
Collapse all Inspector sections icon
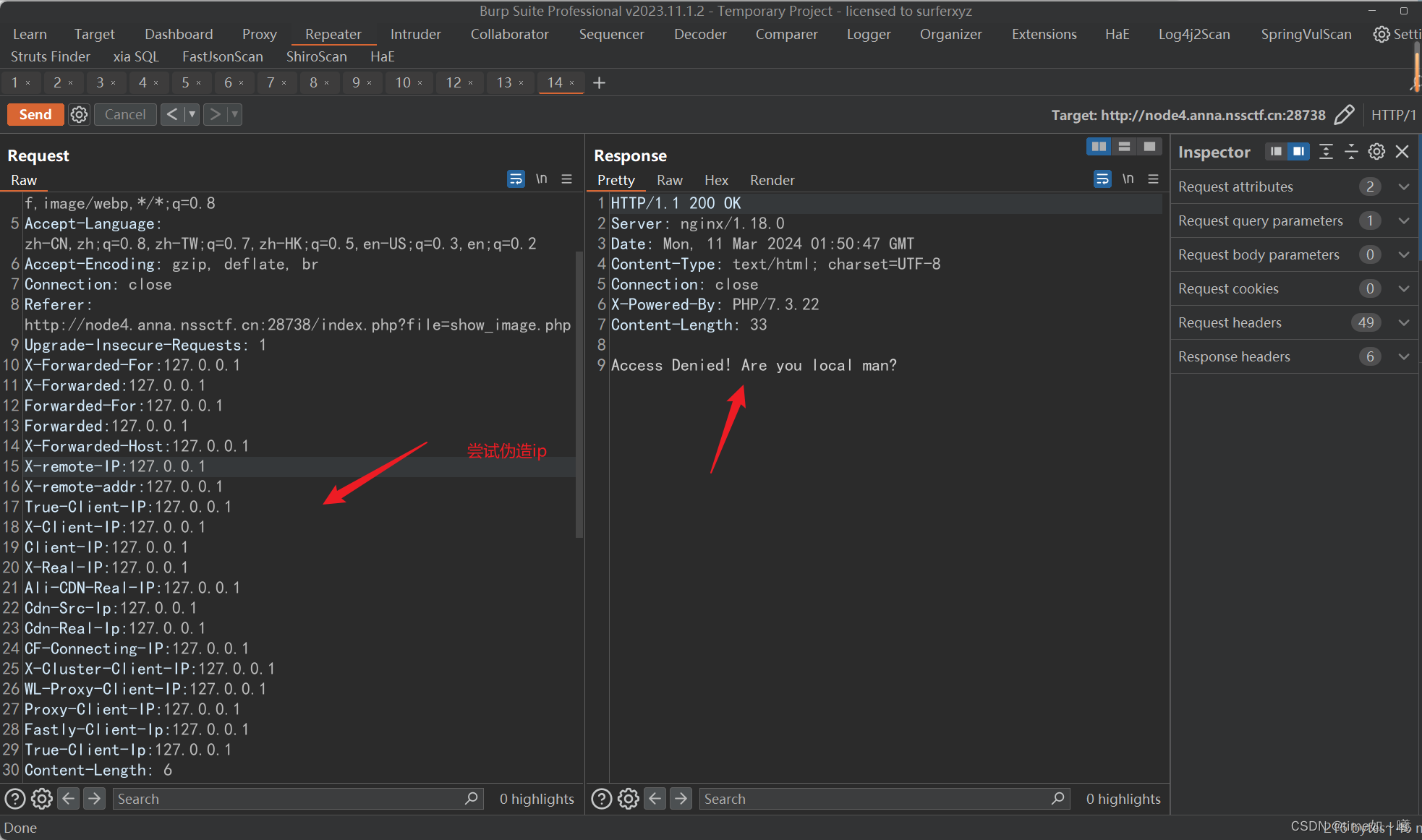pos(1351,151)
